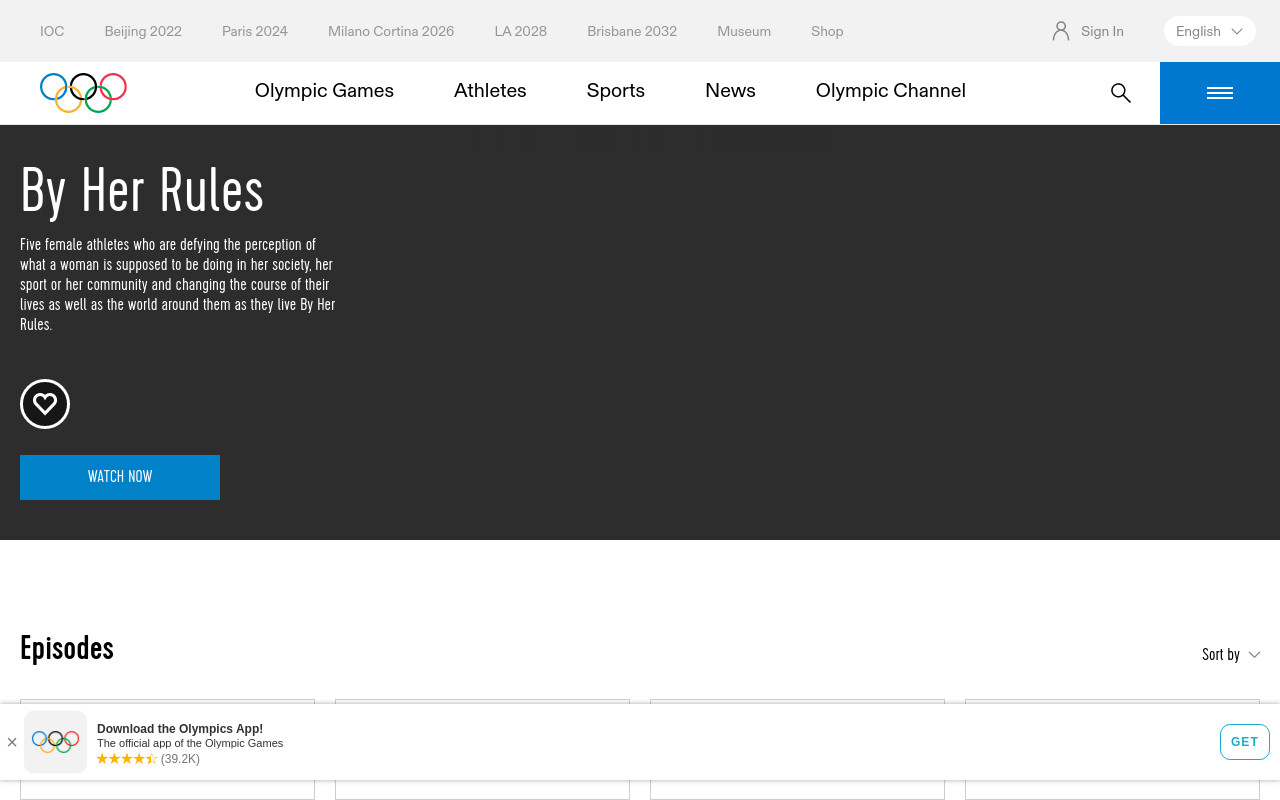The image size is (1280, 800).
Task: Open the Paris 2024 link
Action: [x=255, y=31]
